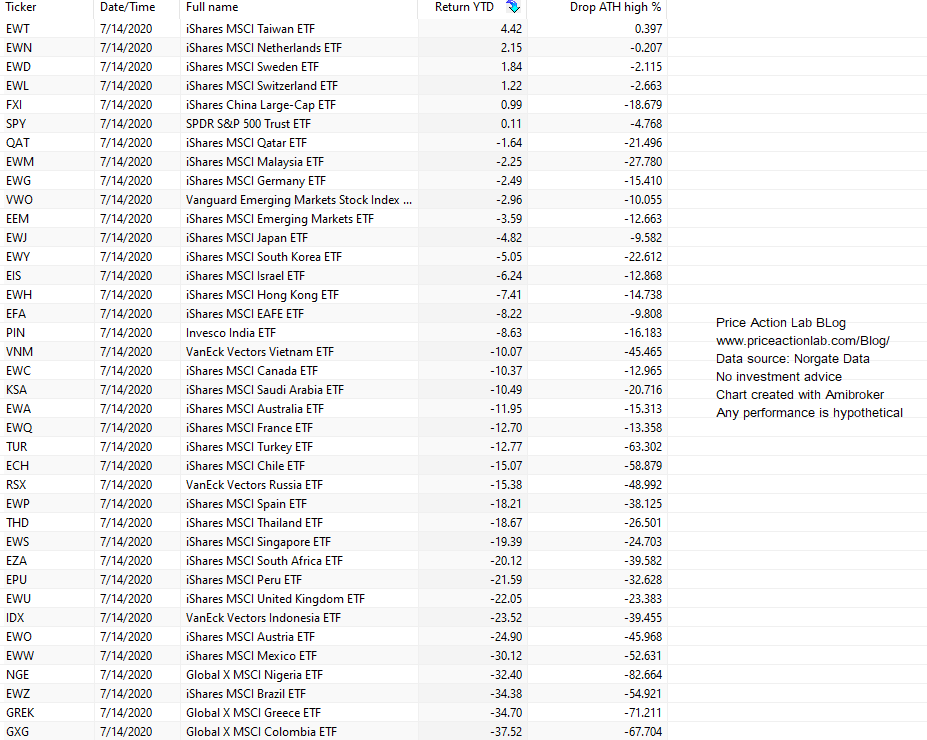This screenshot has height=740, width=927.
Task: Click iShares MSCI Canada ETF name
Action: coord(252,371)
